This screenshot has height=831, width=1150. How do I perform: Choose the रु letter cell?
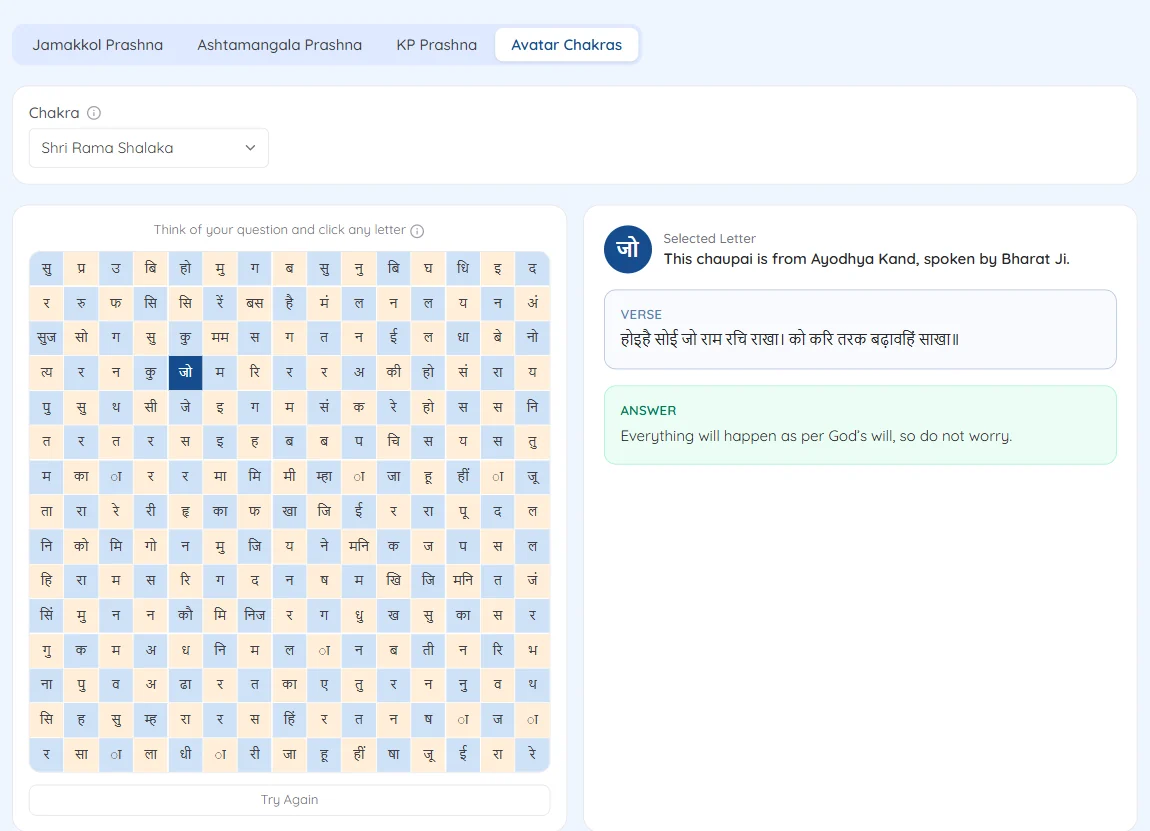(81, 302)
